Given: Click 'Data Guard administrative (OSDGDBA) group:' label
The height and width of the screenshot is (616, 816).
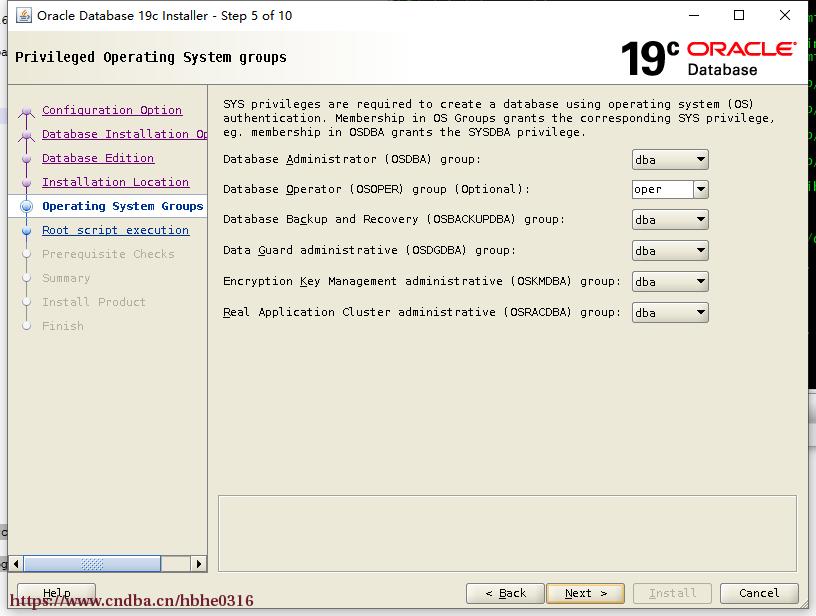Looking at the screenshot, I should pos(369,250).
